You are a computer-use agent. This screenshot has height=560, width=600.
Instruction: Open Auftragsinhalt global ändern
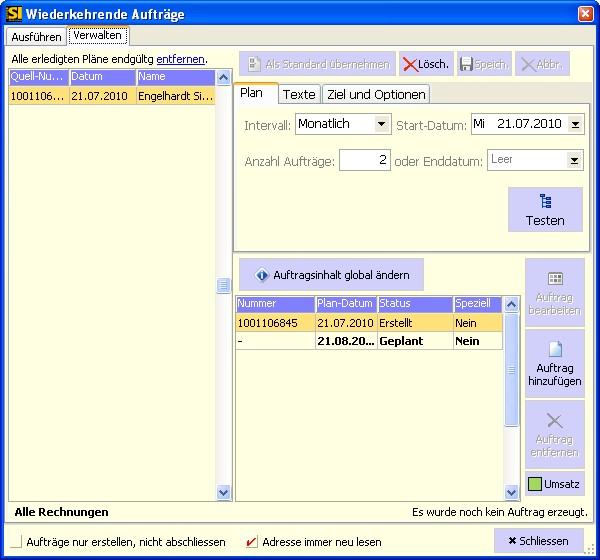pos(331,274)
